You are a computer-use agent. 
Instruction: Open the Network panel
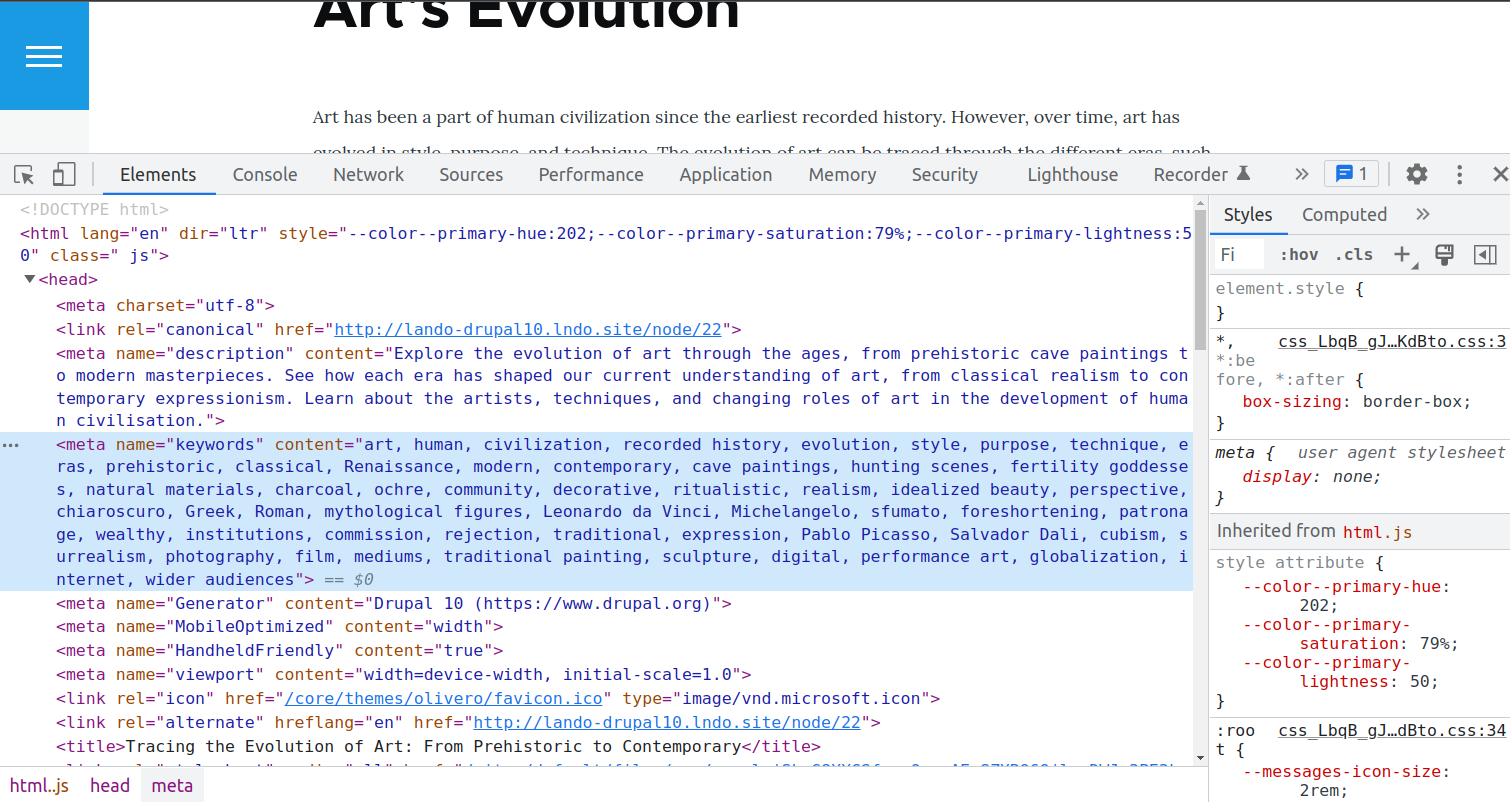pyautogui.click(x=368, y=174)
